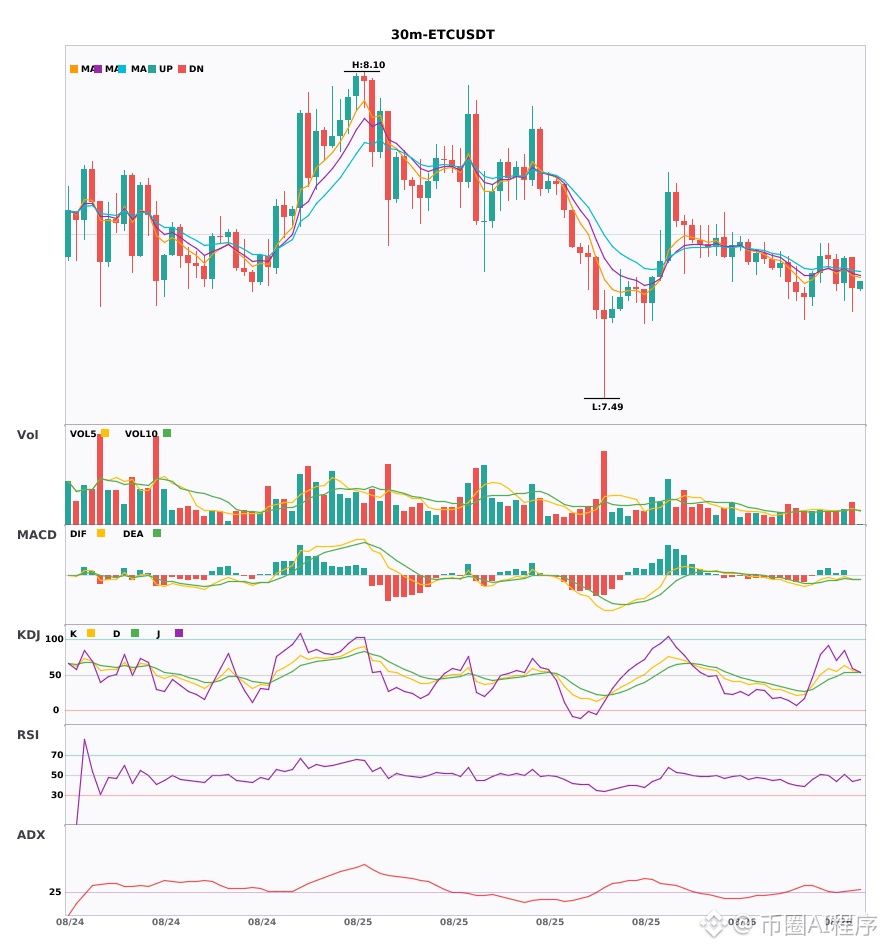Click the yellow K line swatch
The width and height of the screenshot is (885, 950).
[91, 633]
